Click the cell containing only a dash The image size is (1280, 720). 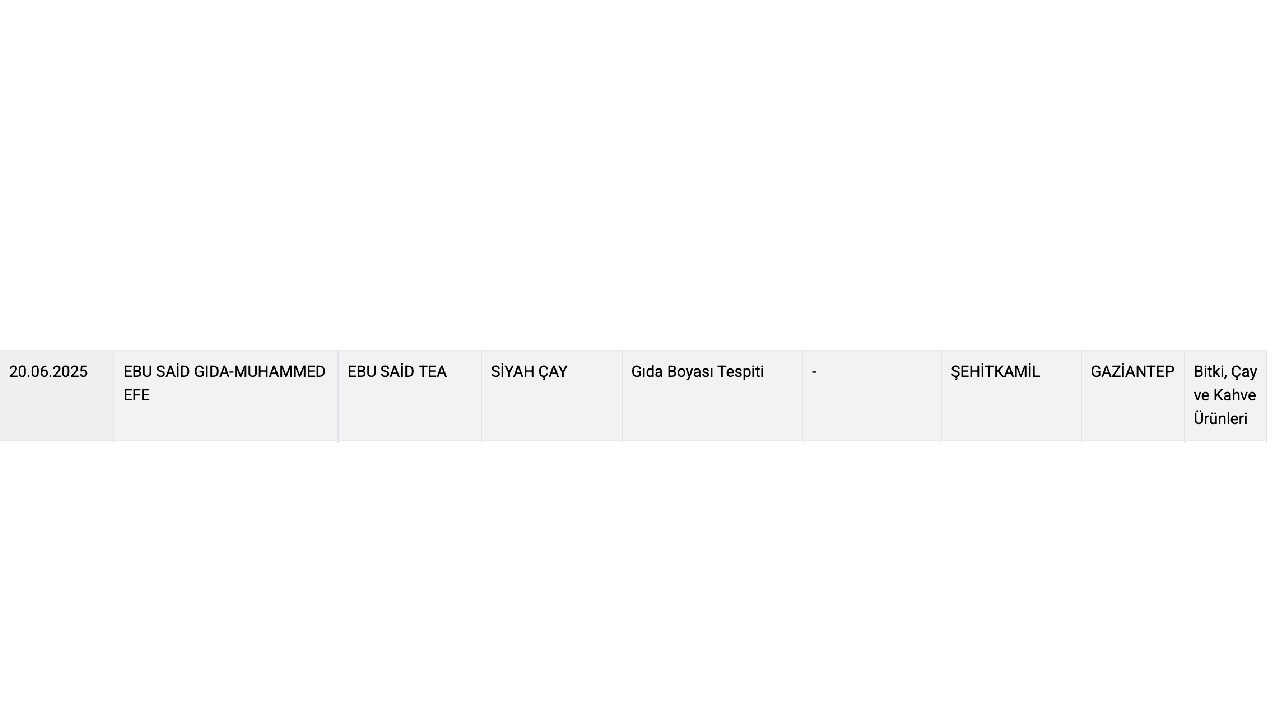pos(872,396)
